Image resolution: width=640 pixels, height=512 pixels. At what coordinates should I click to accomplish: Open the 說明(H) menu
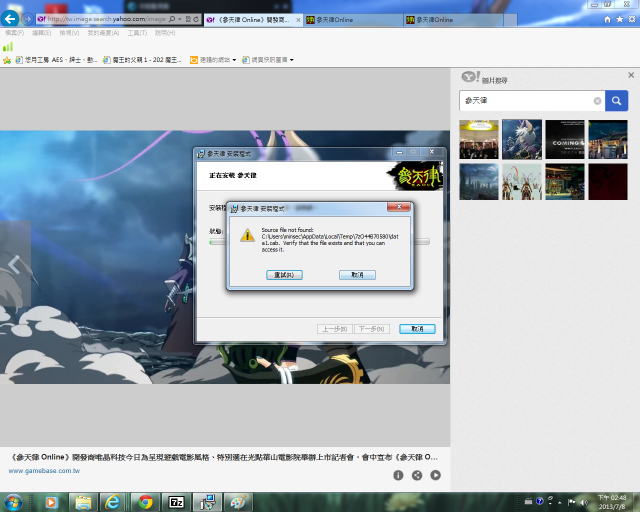click(165, 33)
